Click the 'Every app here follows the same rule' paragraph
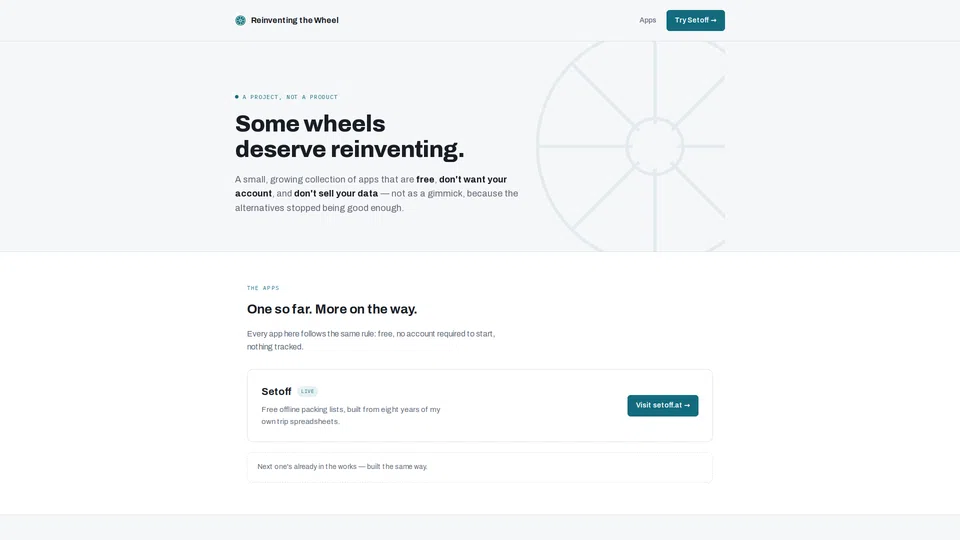This screenshot has height=540, width=960. tap(371, 340)
